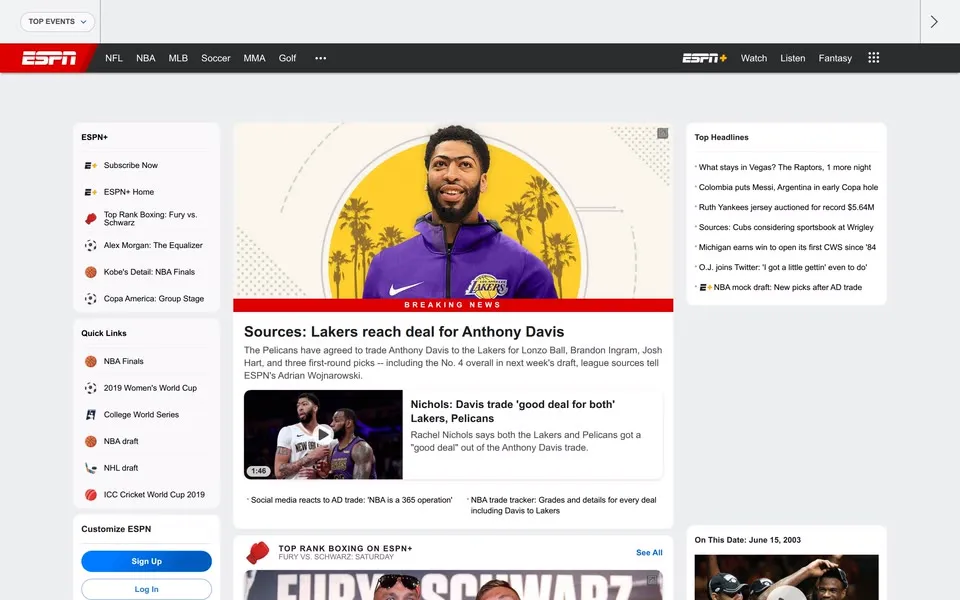Open 'NBA trade tracker: Grades and details' link
This screenshot has width=960, height=600.
[563, 505]
